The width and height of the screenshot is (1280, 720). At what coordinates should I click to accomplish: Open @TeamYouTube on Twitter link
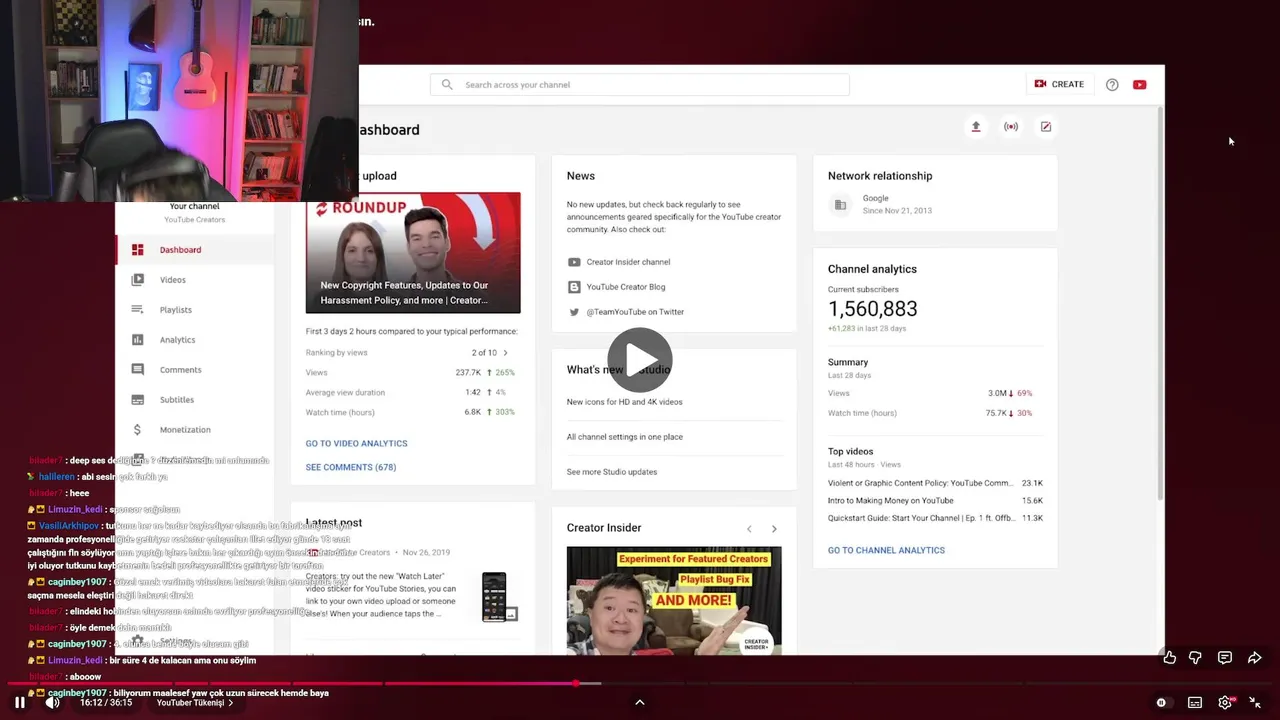(635, 312)
